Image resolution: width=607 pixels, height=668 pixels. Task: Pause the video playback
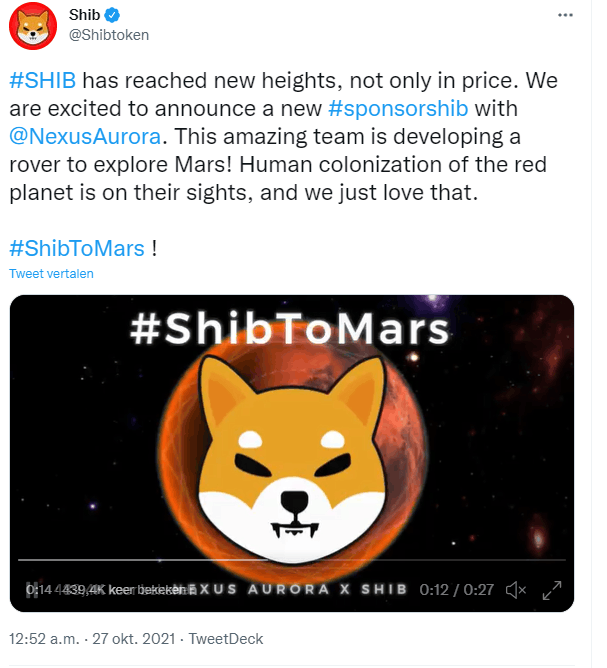32,590
